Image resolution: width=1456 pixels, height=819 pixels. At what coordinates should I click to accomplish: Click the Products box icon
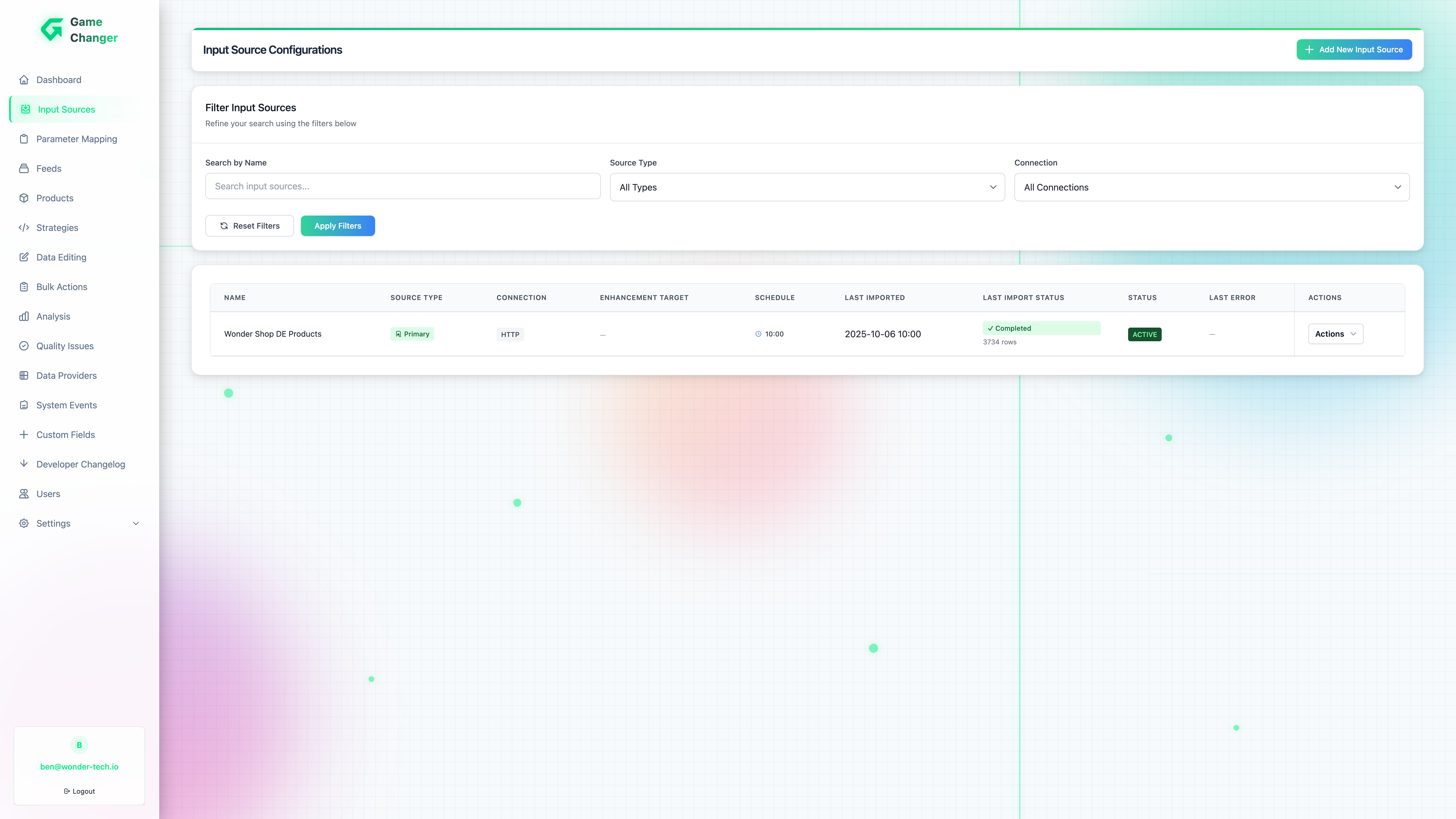click(x=24, y=198)
